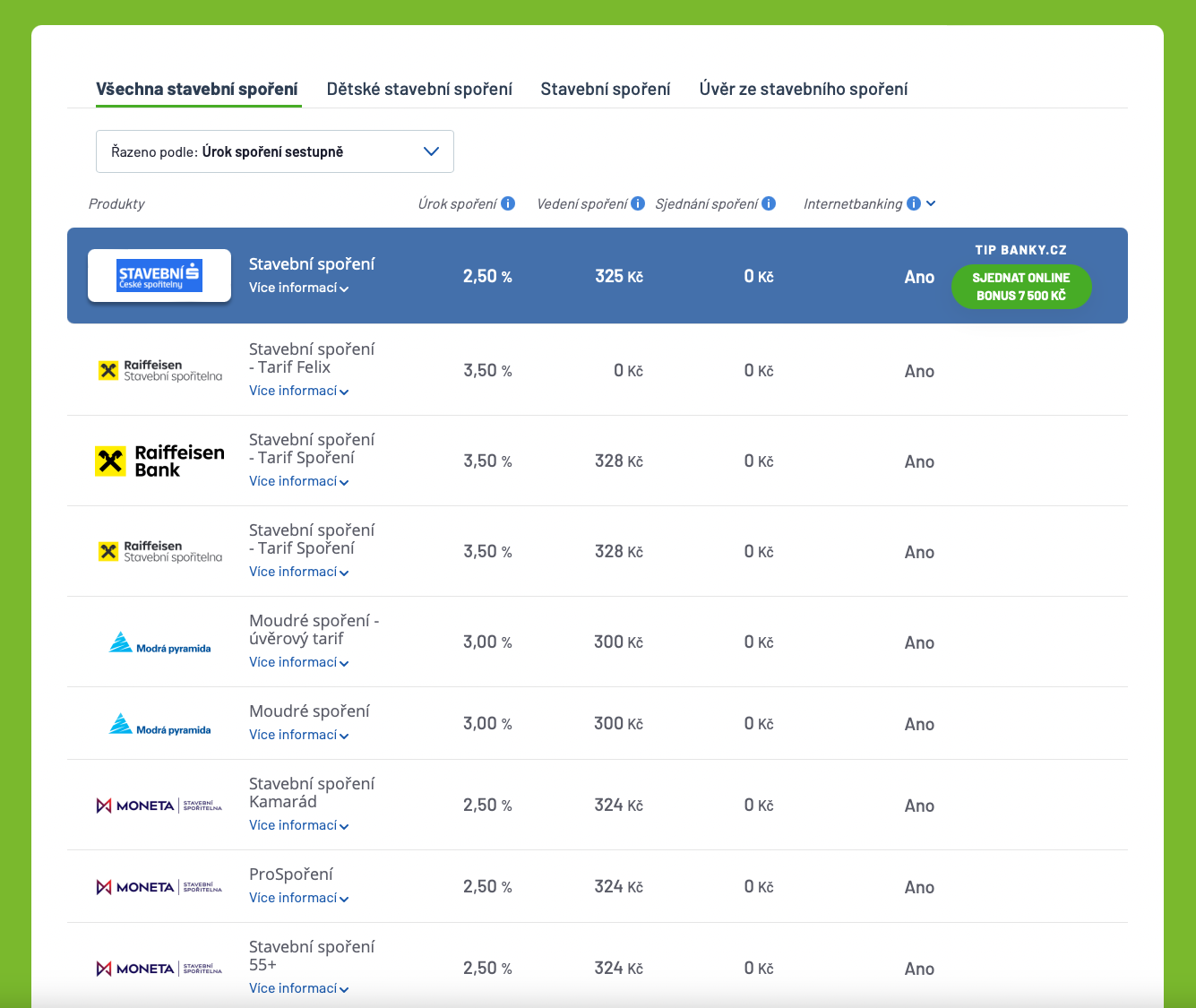
Task: Click Modrá pyramida logo for úvěrový tarif
Action: 159,642
